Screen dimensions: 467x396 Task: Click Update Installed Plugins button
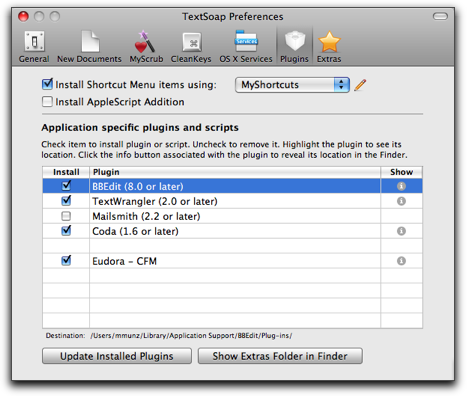coord(117,356)
